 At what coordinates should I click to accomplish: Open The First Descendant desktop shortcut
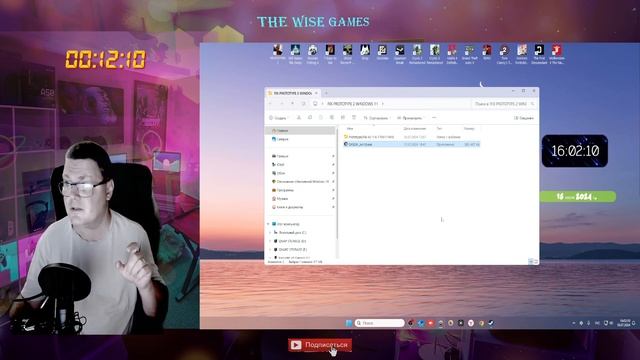[x=539, y=54]
